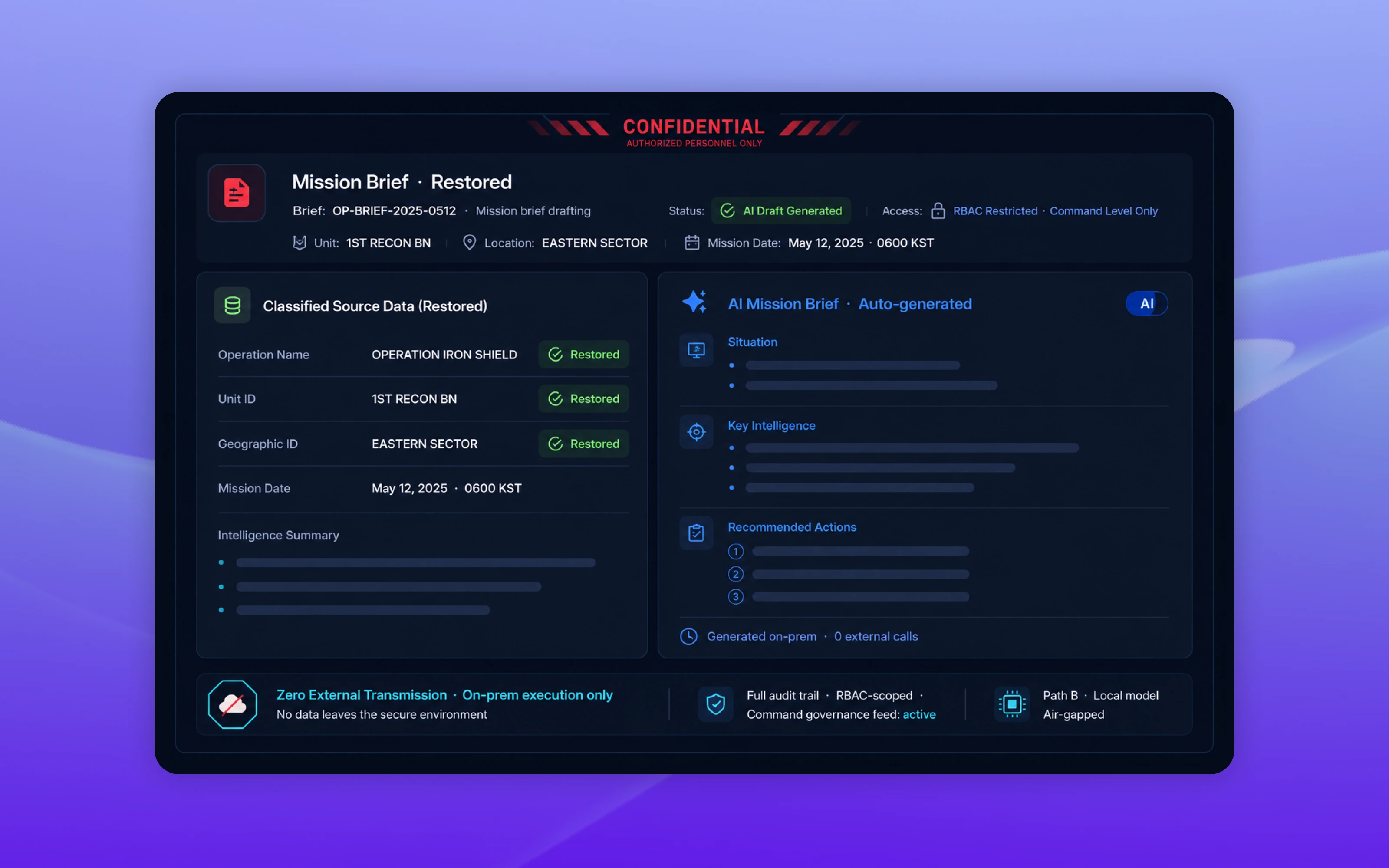This screenshot has height=868, width=1389.
Task: Click the Generated on-prem text
Action: tap(762, 637)
